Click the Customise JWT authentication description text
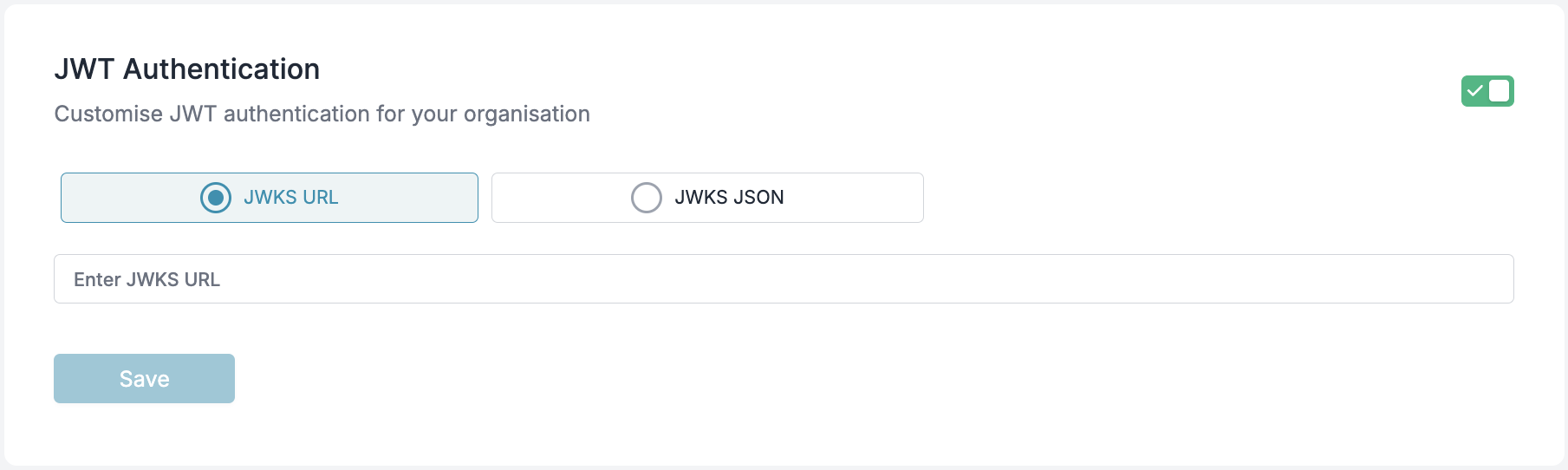 (x=322, y=114)
